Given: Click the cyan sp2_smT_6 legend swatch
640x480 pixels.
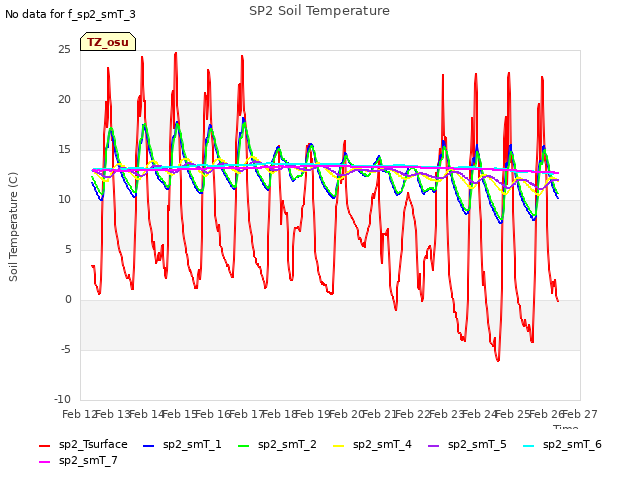Looking at the screenshot, I should point(529,446).
